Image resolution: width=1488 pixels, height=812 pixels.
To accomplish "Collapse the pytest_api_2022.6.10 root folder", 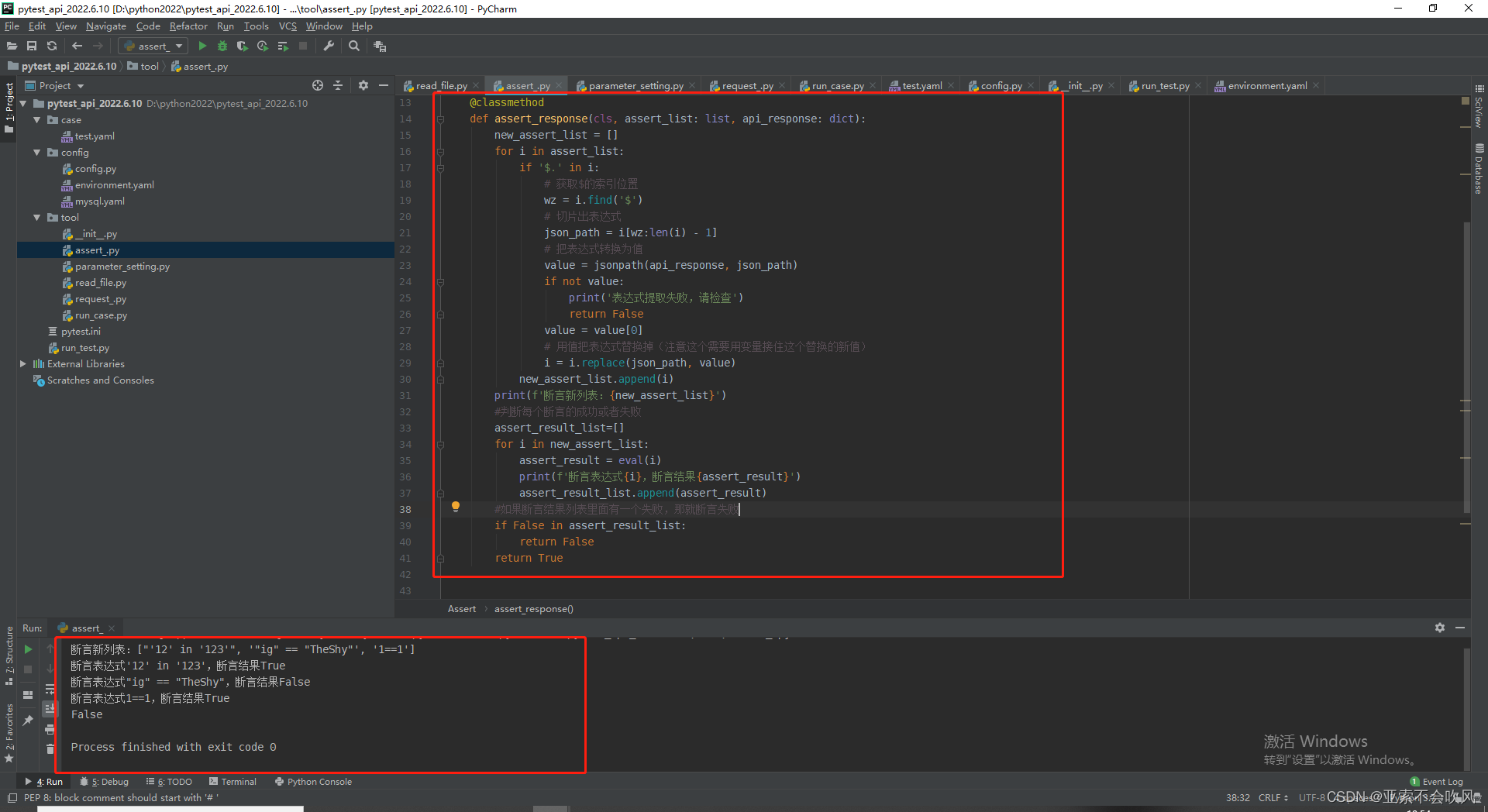I will tap(23, 103).
